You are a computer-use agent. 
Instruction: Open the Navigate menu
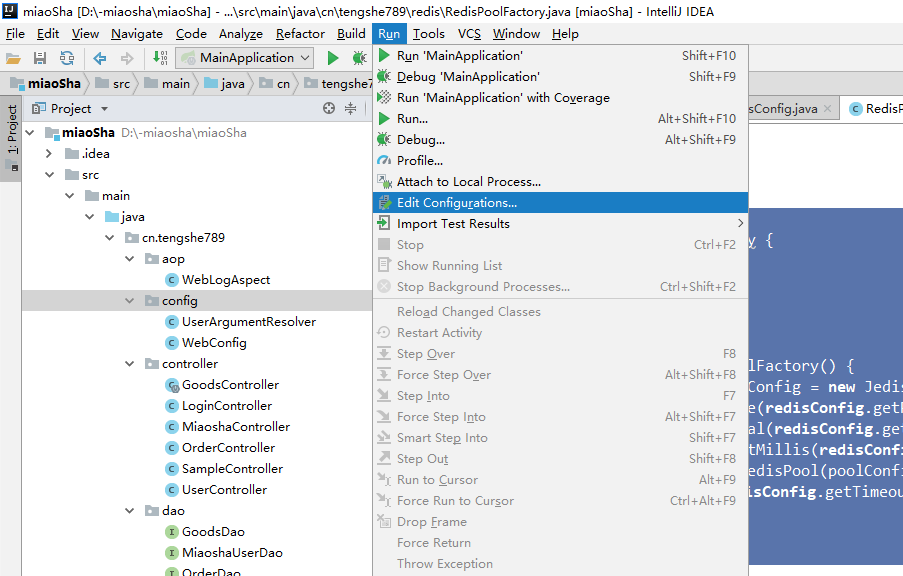pos(137,34)
